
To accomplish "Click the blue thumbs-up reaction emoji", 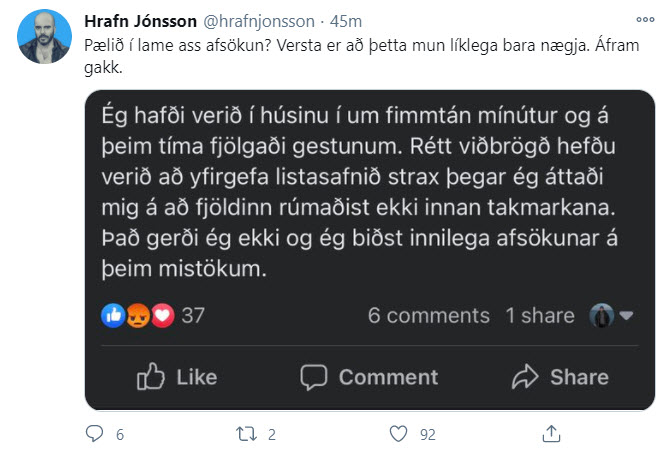I will [x=113, y=316].
